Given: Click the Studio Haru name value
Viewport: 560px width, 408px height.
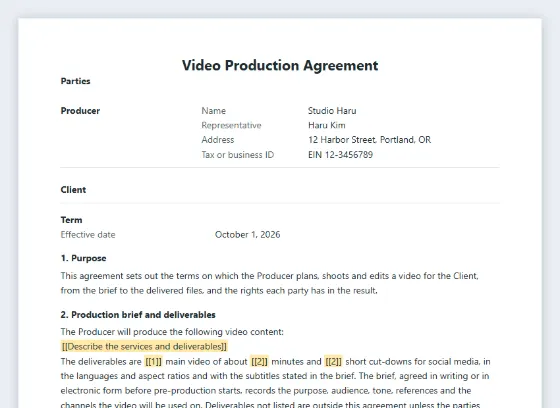Looking at the screenshot, I should tap(332, 111).
